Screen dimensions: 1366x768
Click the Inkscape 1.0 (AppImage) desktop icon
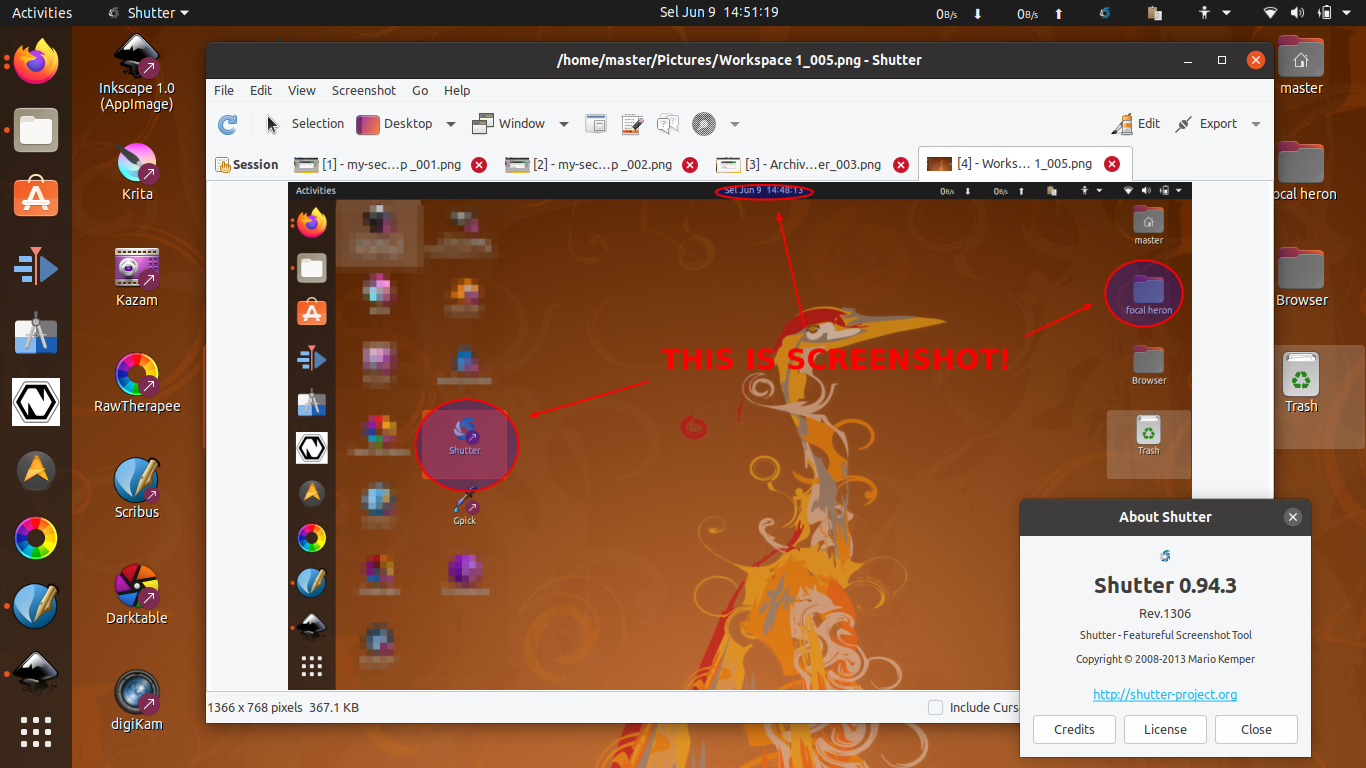pyautogui.click(x=137, y=72)
